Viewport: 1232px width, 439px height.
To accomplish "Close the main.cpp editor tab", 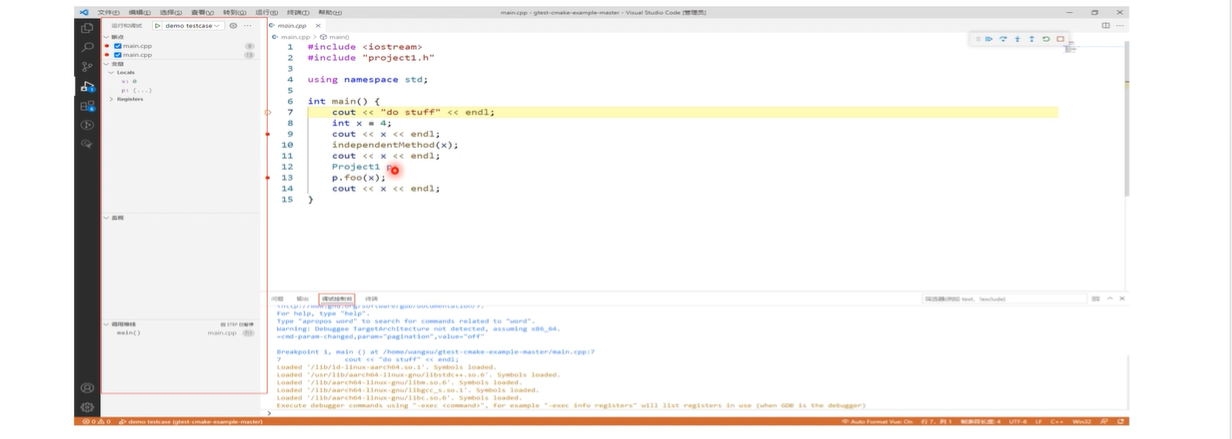I will (x=318, y=25).
